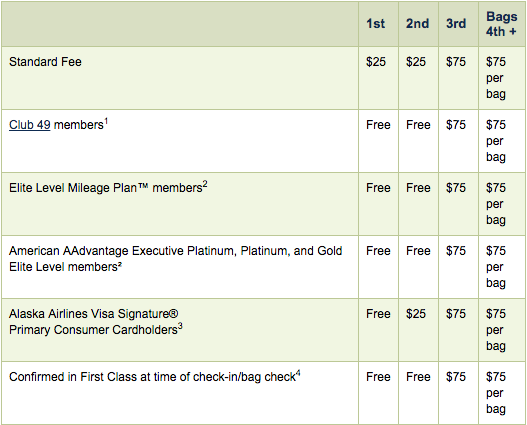Select the 3rd bag column header
The image size is (527, 425).
click(456, 24)
